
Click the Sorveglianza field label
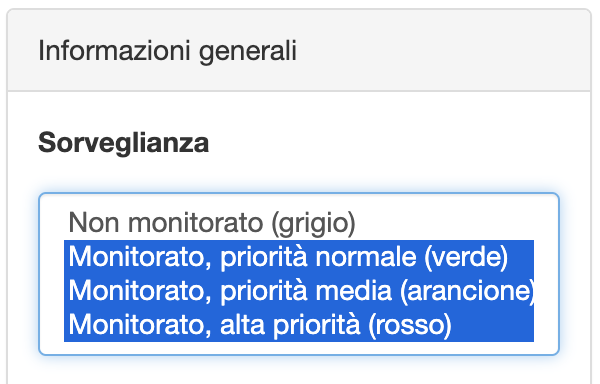pos(124,143)
